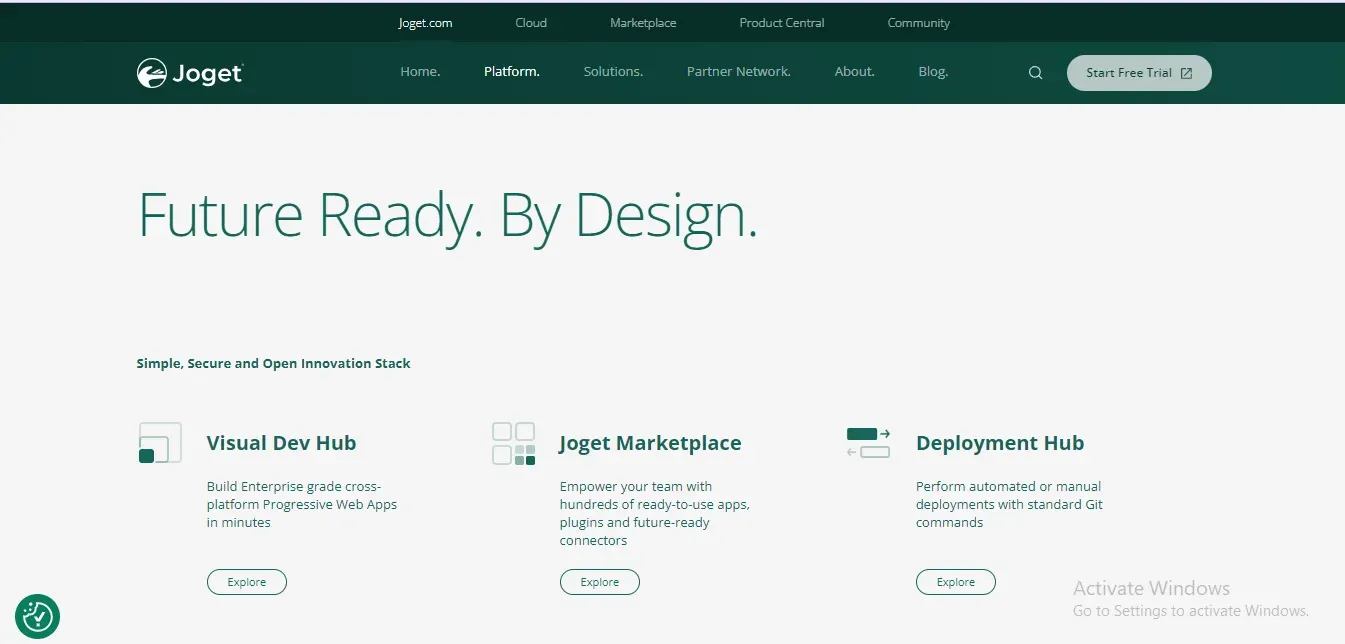Viewport: 1345px width, 644px height.
Task: Open the Blog menu item
Action: click(x=933, y=72)
